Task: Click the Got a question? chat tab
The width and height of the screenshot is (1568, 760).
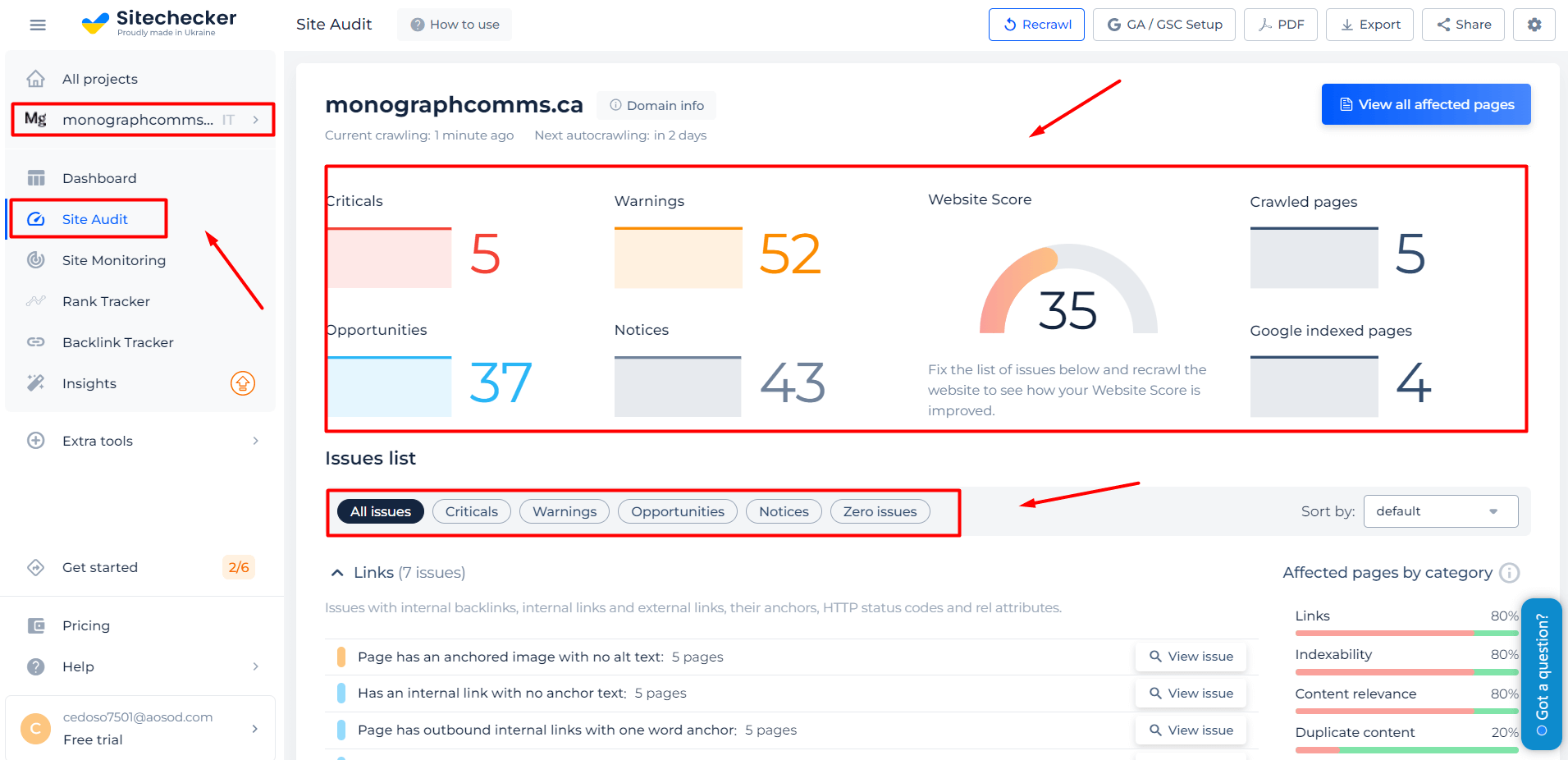Action: click(x=1542, y=674)
